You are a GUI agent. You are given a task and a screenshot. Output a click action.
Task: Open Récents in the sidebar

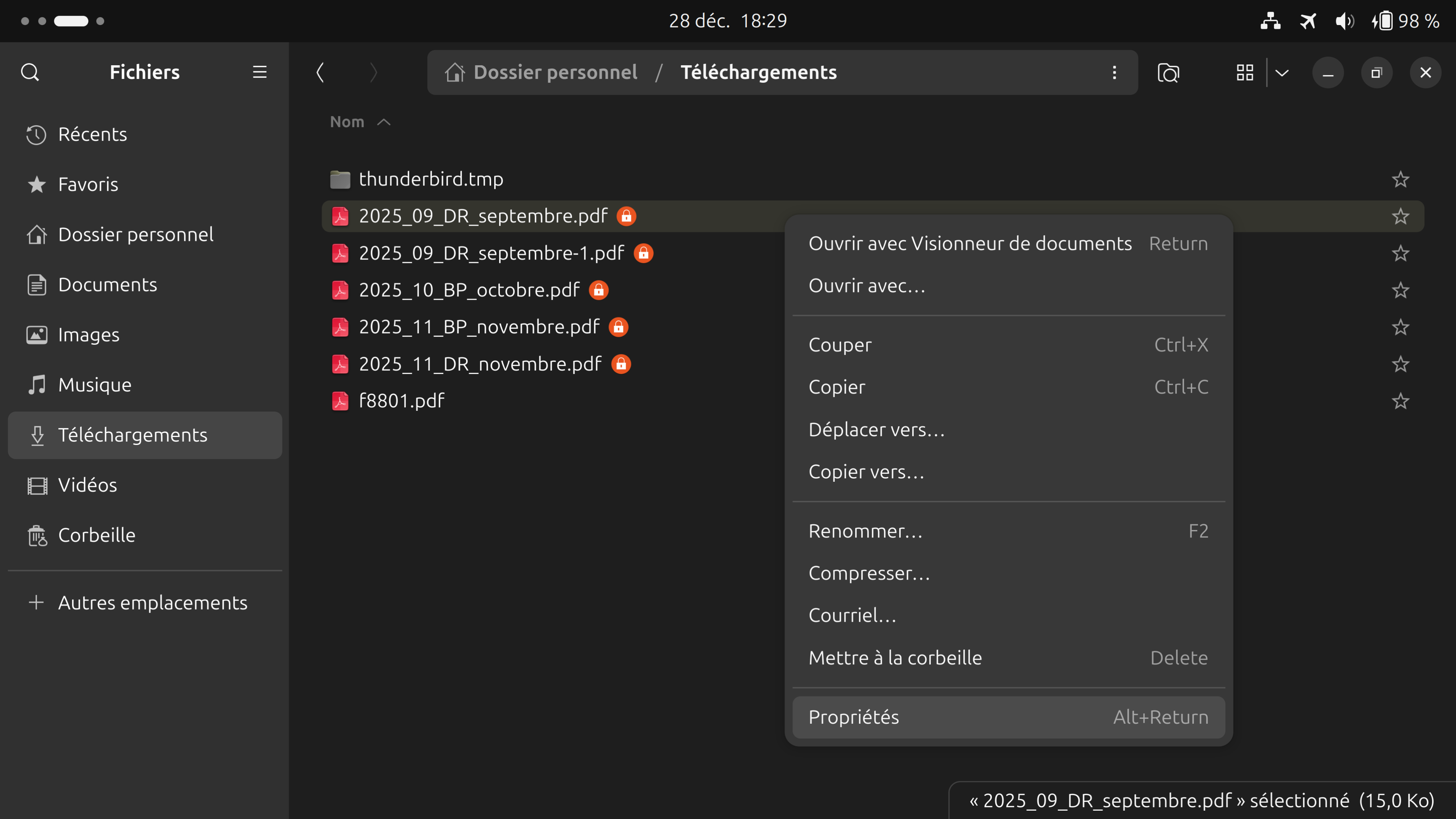(92, 135)
